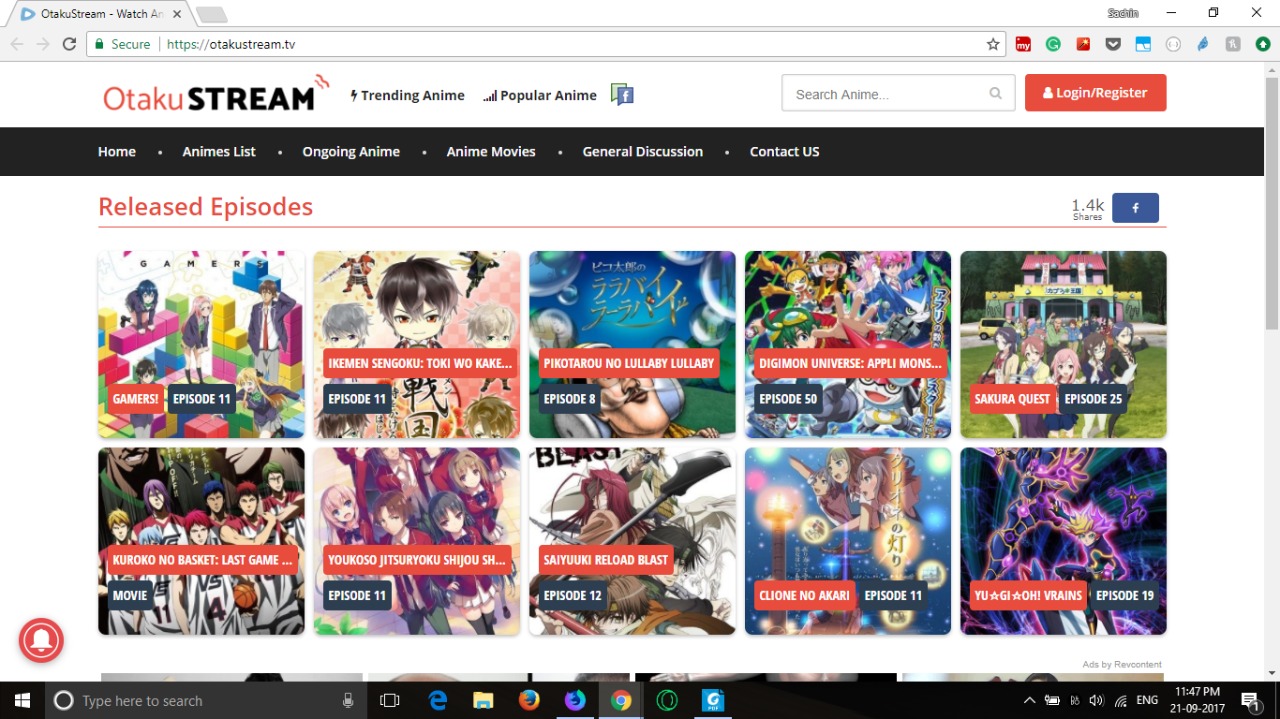Screen dimensions: 1280x719
Task: Click the Secure padlock site info
Action: click(x=120, y=44)
